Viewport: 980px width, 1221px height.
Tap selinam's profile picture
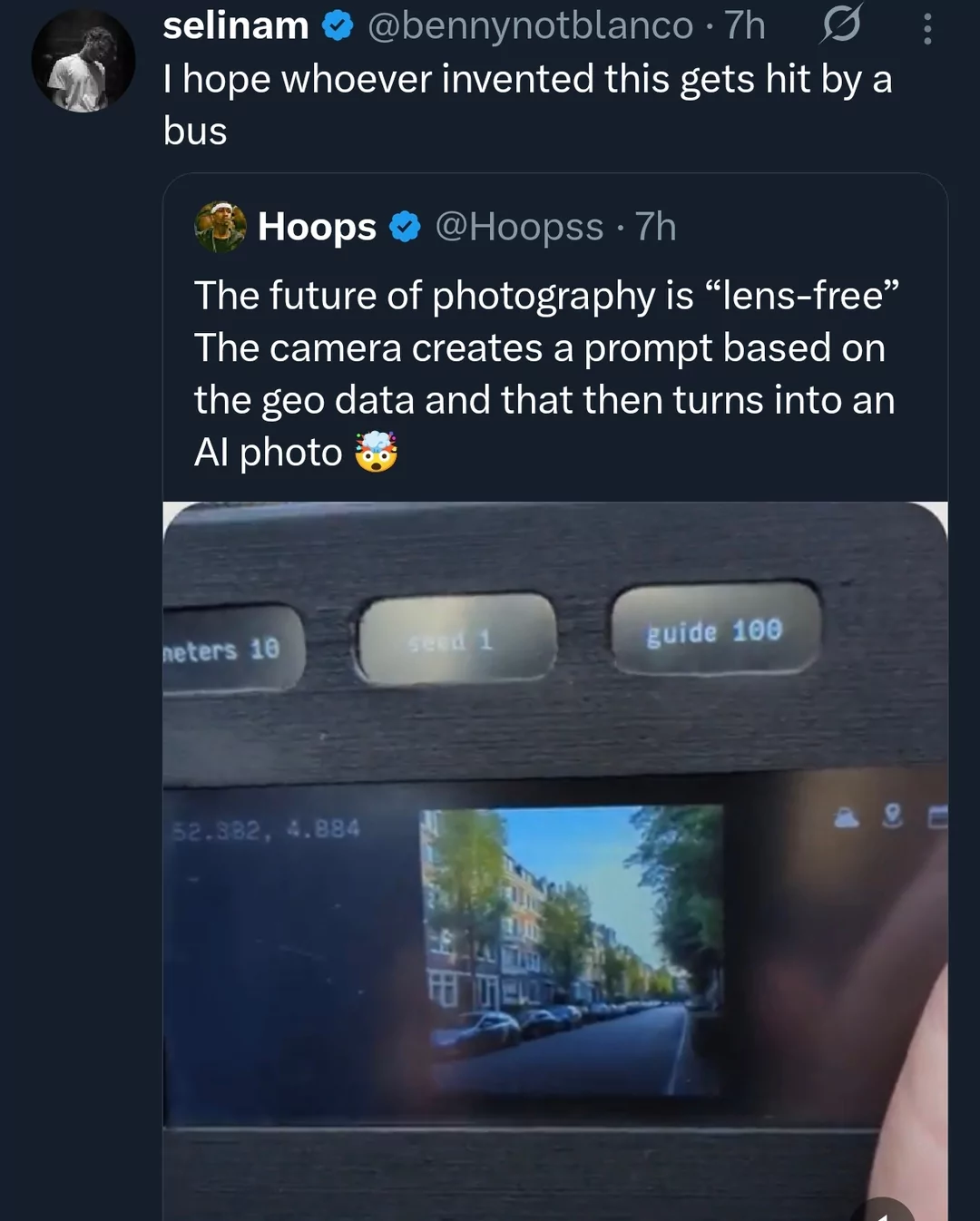click(83, 62)
